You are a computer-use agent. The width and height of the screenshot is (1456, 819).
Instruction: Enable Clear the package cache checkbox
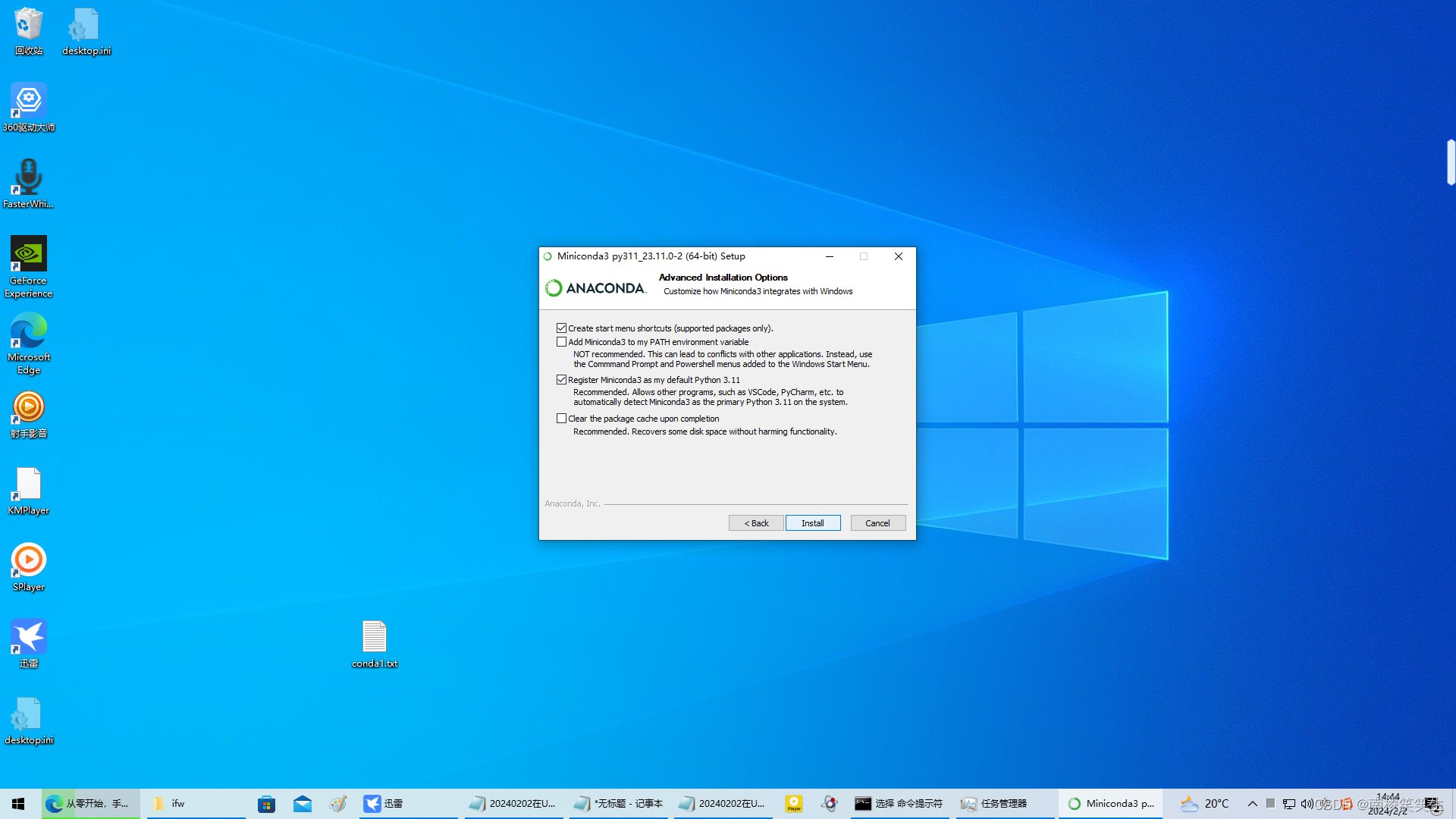561,419
